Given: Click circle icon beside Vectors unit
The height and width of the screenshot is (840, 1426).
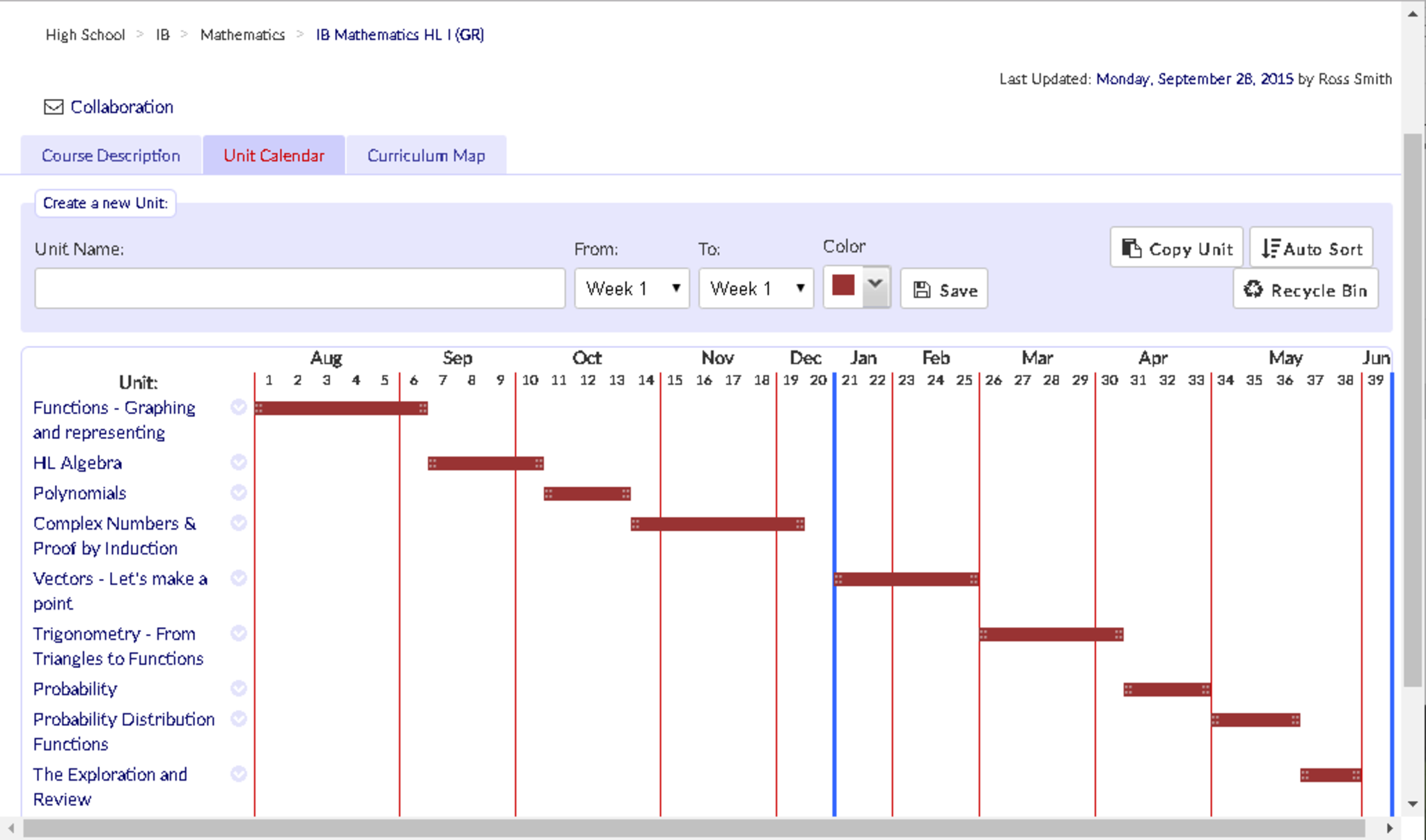Looking at the screenshot, I should click(x=239, y=578).
